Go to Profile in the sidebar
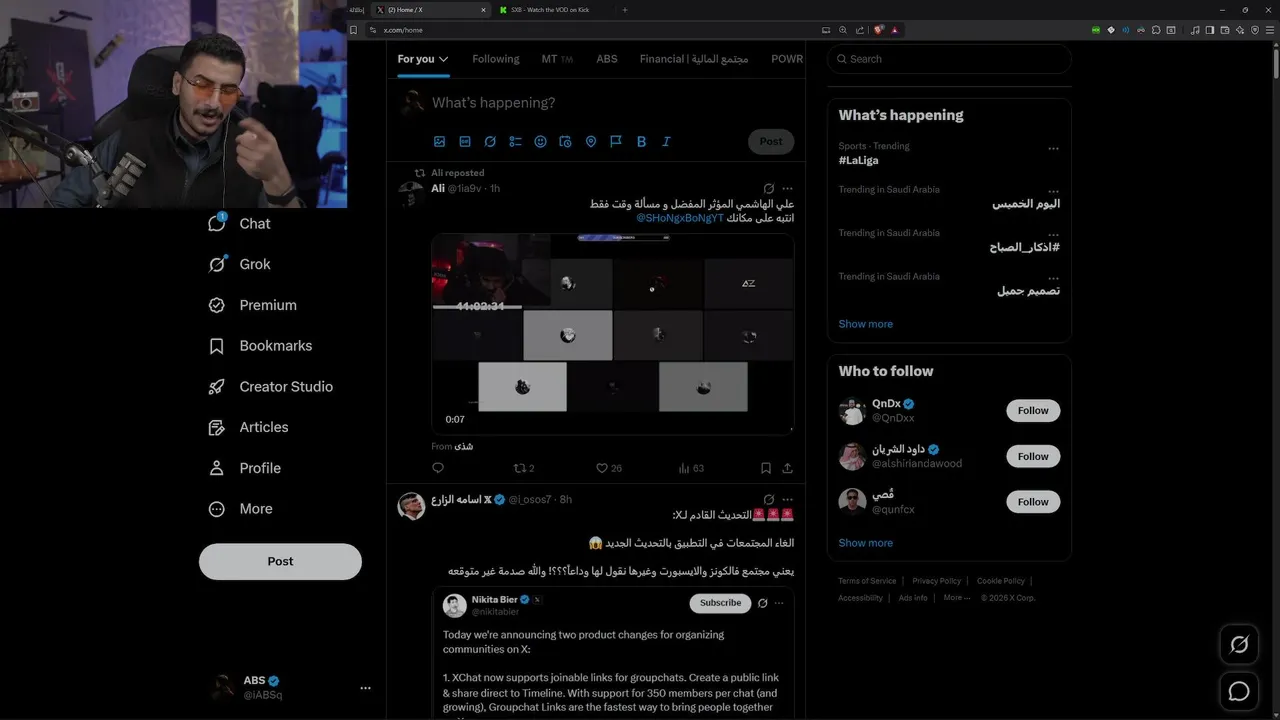Viewport: 1280px width, 720px height. click(x=244, y=468)
